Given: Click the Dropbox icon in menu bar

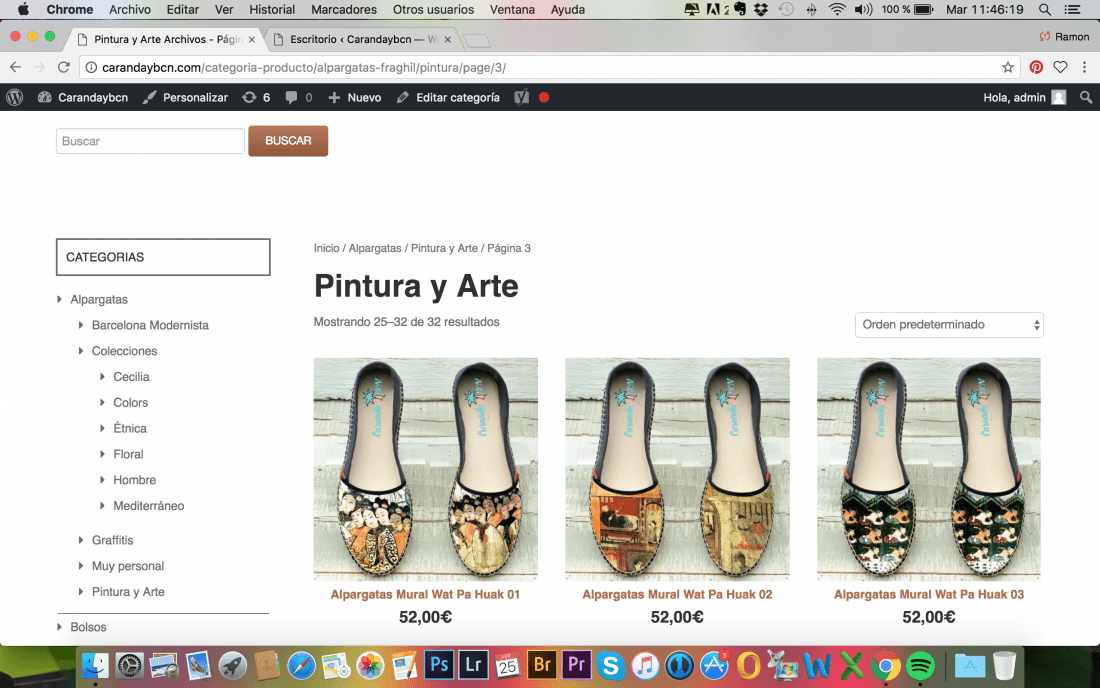Looking at the screenshot, I should coord(760,9).
